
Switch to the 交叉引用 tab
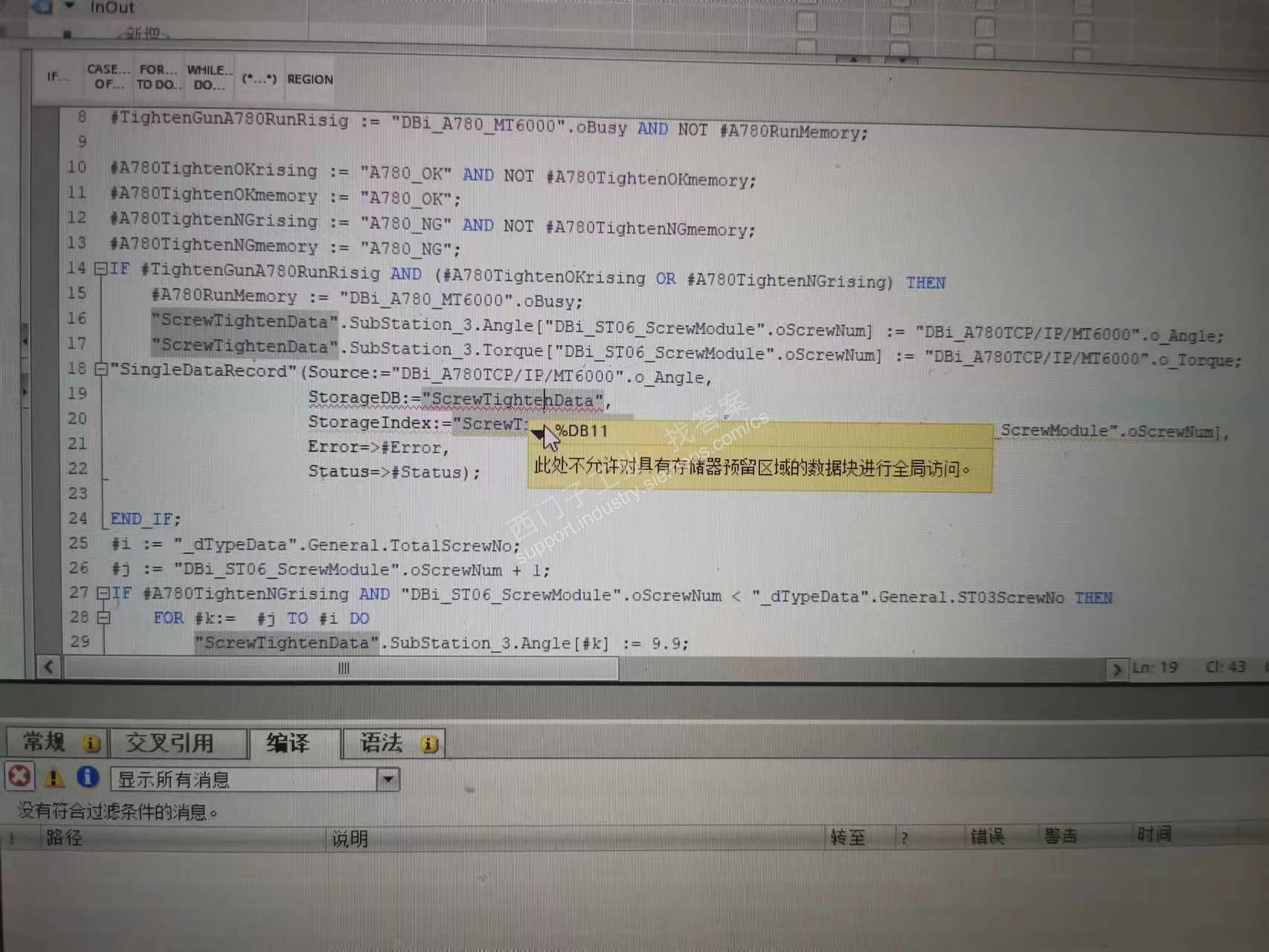[178, 742]
